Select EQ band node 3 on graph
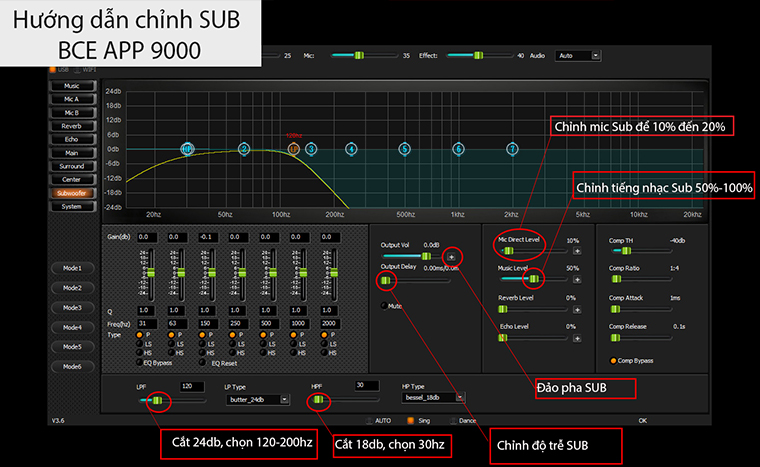Viewport: 760px width, 467px height. click(x=311, y=149)
